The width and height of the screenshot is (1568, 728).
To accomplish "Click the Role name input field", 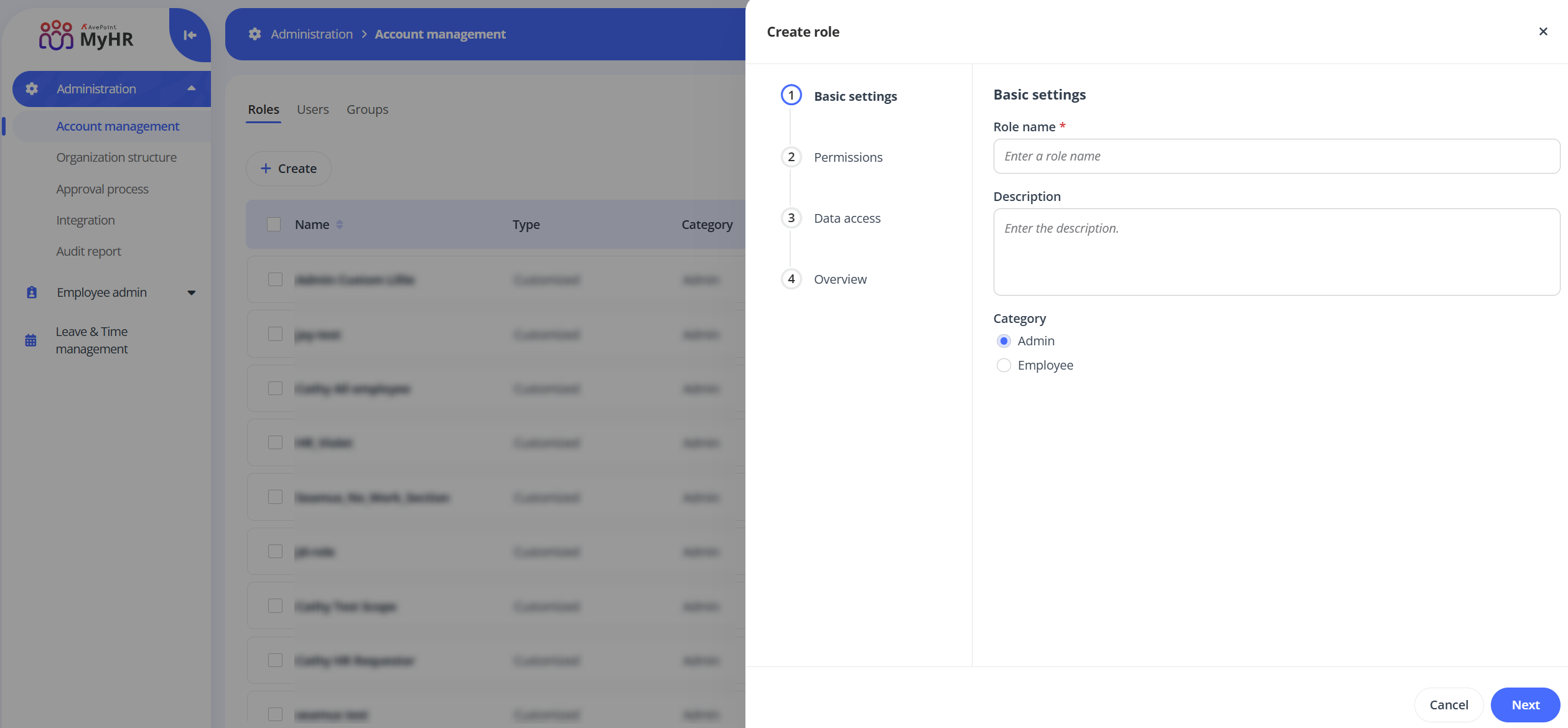I will pyautogui.click(x=1276, y=156).
